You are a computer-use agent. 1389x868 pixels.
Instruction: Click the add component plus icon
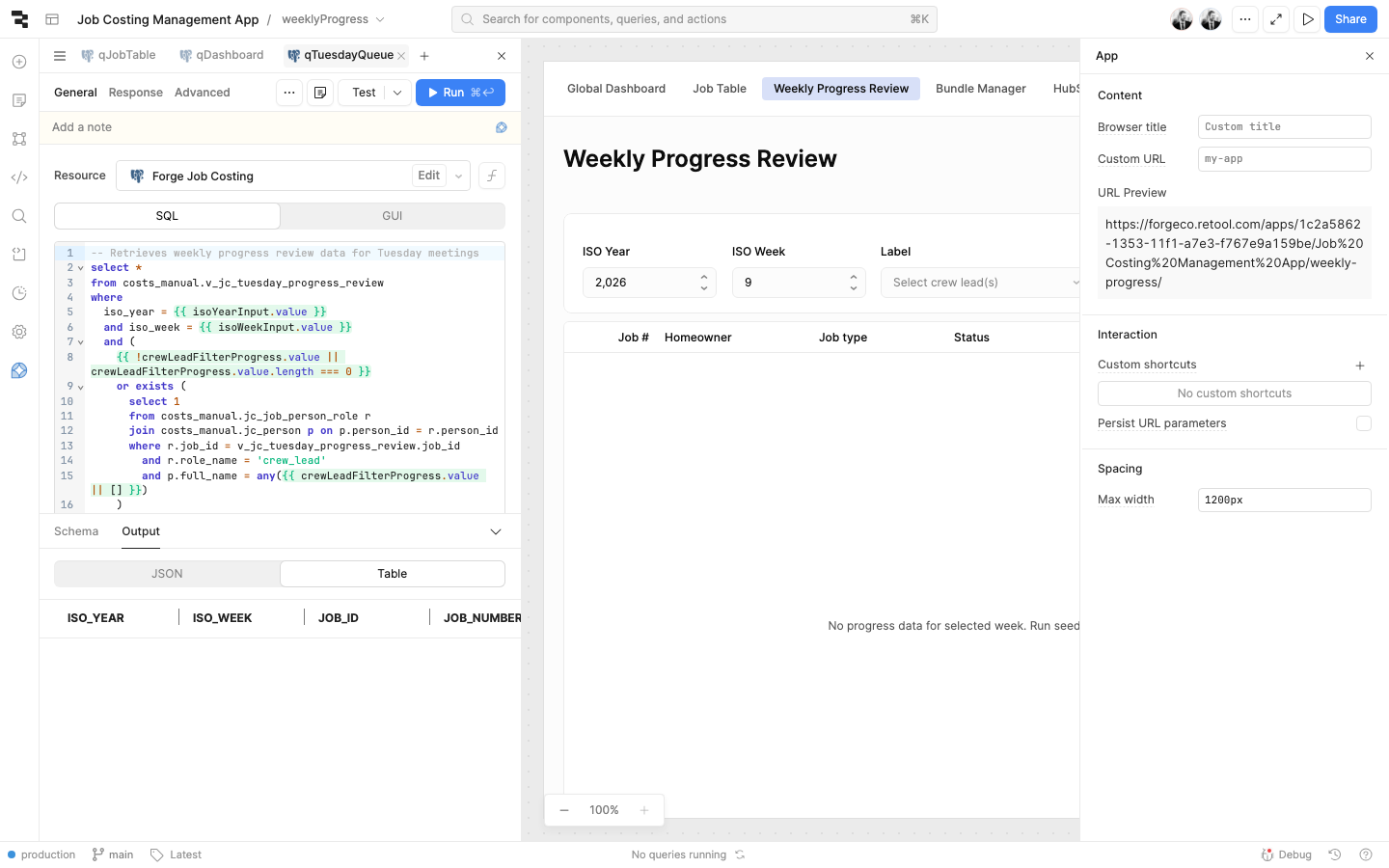point(19,62)
